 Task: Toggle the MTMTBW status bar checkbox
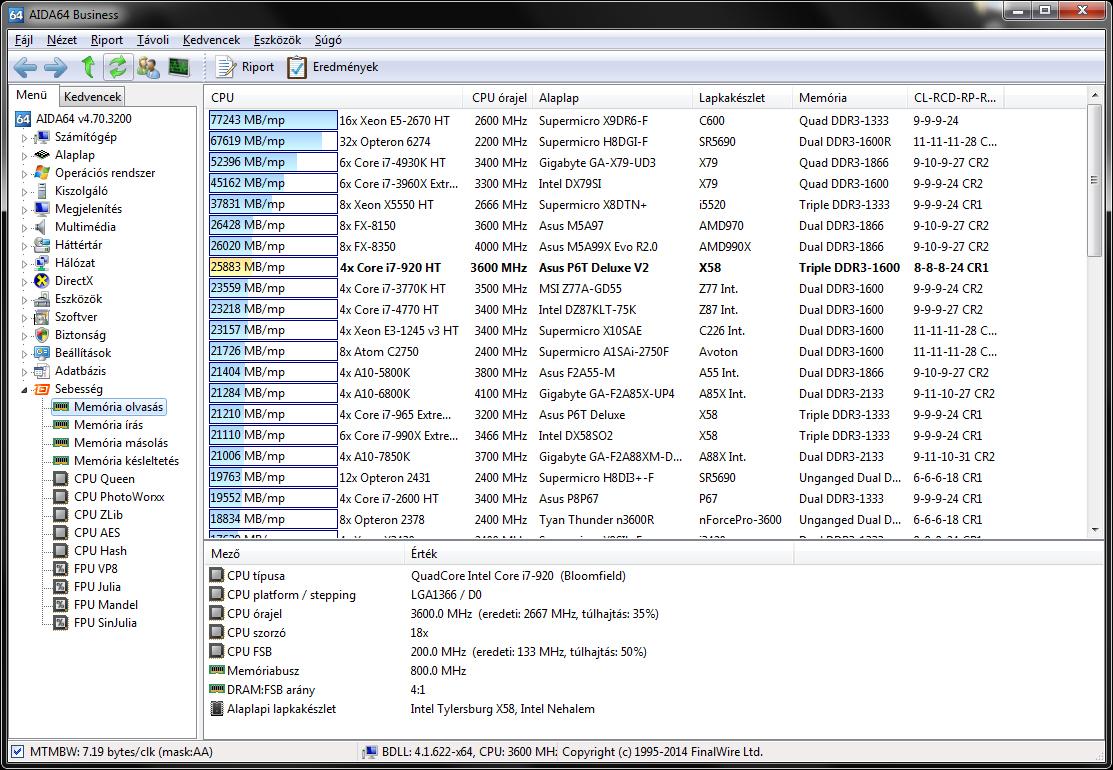[x=18, y=752]
